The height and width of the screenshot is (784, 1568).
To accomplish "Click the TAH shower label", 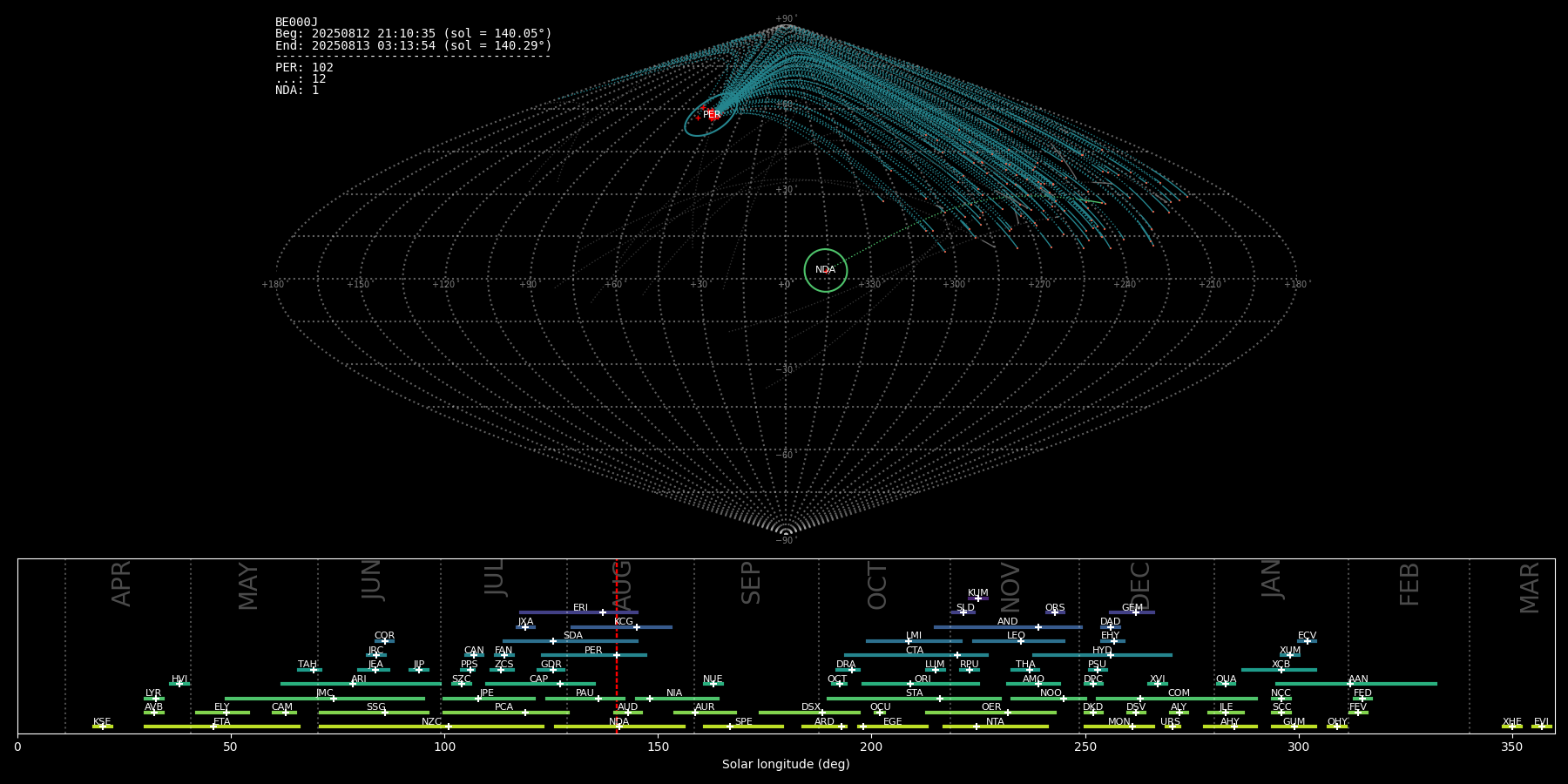I will (x=308, y=665).
